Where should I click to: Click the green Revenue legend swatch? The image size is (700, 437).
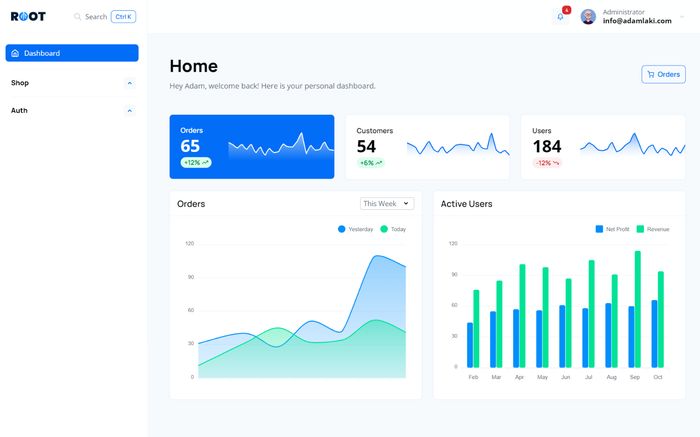pos(640,229)
